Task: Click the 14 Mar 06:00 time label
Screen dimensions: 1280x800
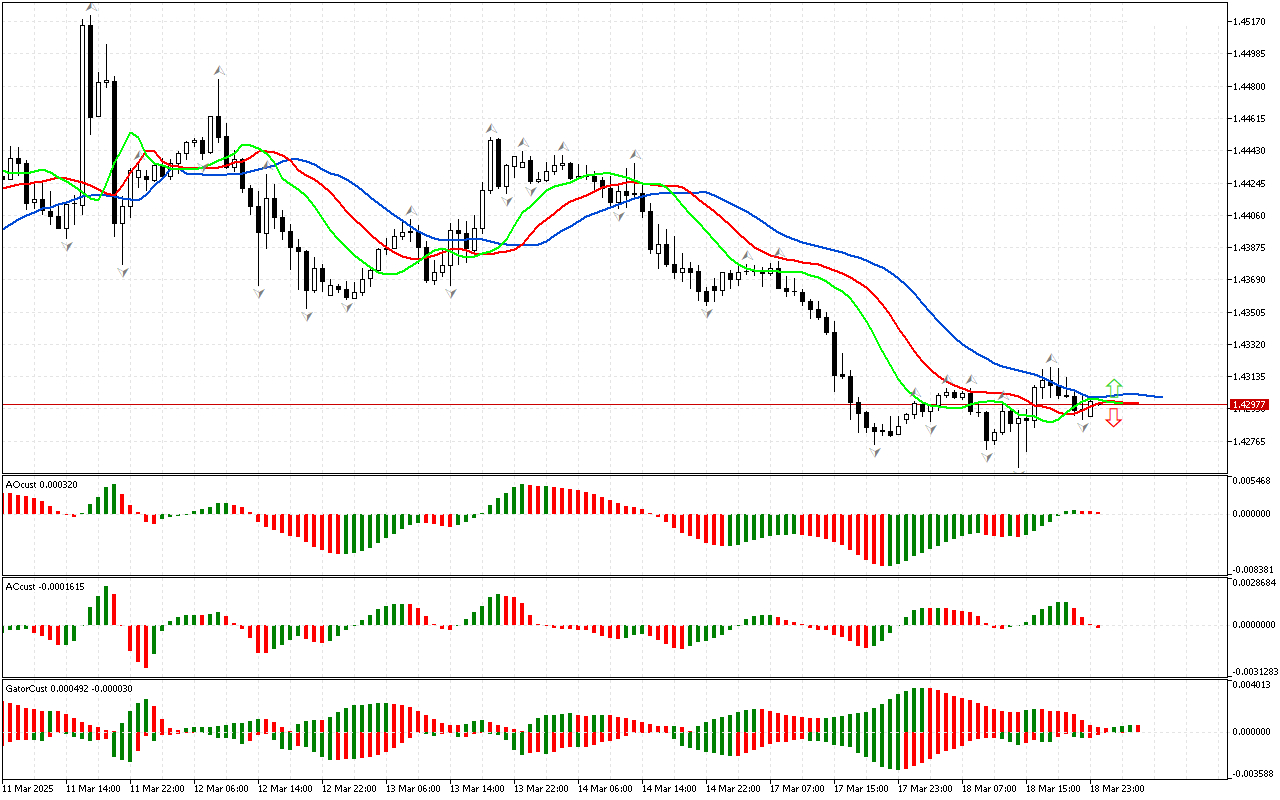Action: coord(606,789)
